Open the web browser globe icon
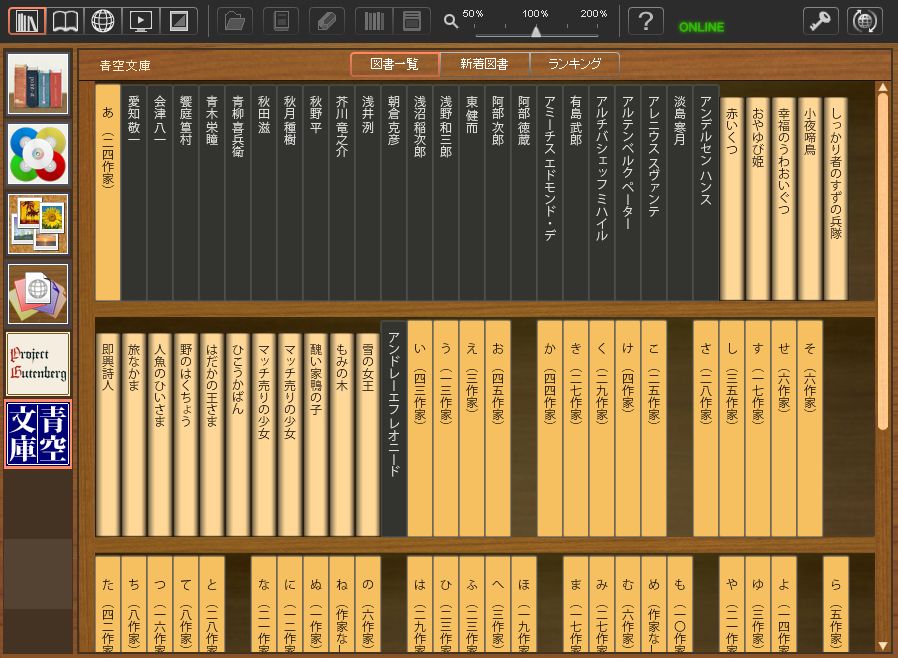The image size is (898, 658). [103, 22]
